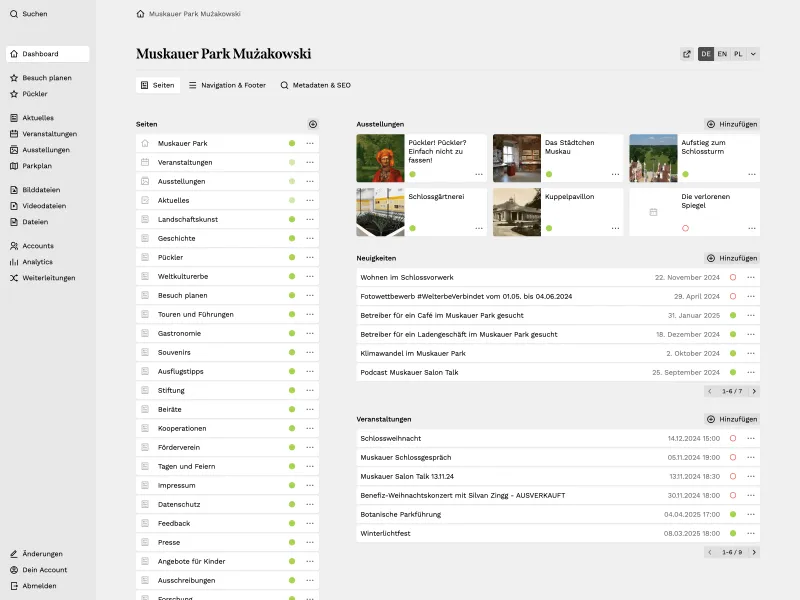
Task: Click the Accounts sidebar entry
Action: (x=38, y=245)
